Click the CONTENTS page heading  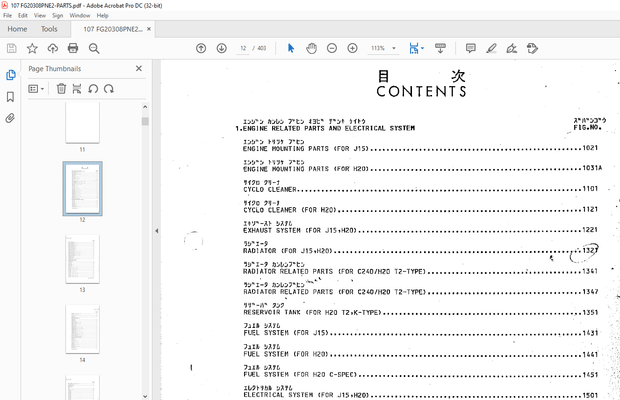pos(421,91)
